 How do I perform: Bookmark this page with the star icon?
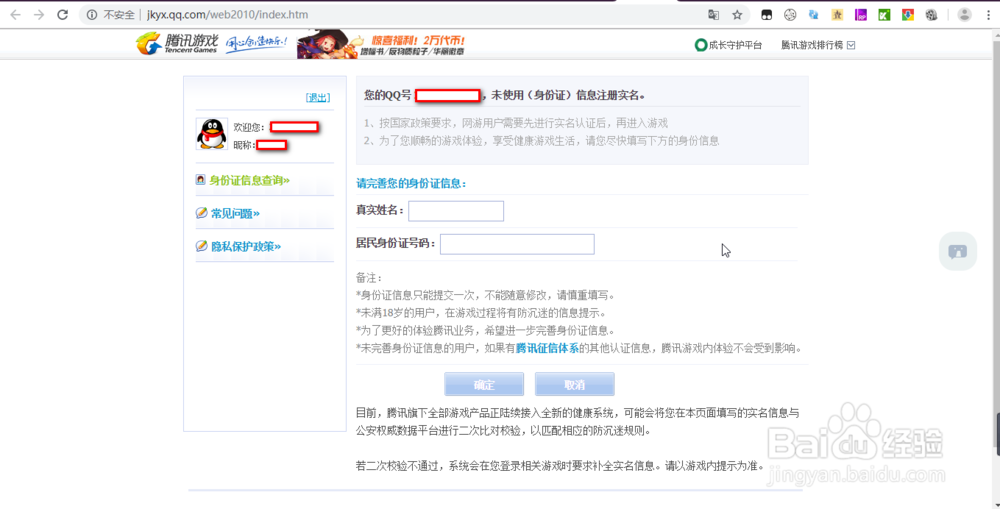coord(737,15)
